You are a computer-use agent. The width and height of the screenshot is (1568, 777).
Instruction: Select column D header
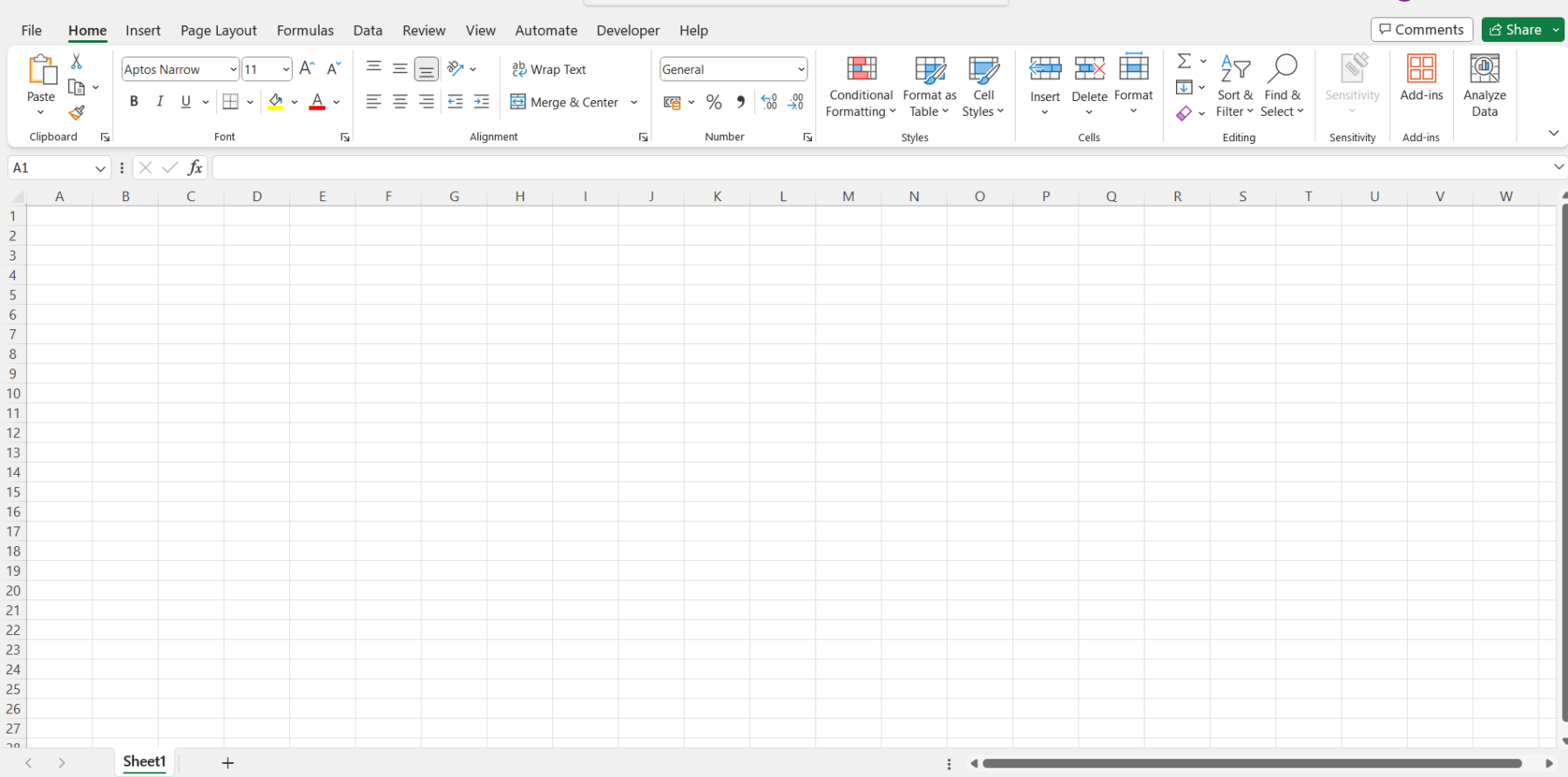coord(257,196)
